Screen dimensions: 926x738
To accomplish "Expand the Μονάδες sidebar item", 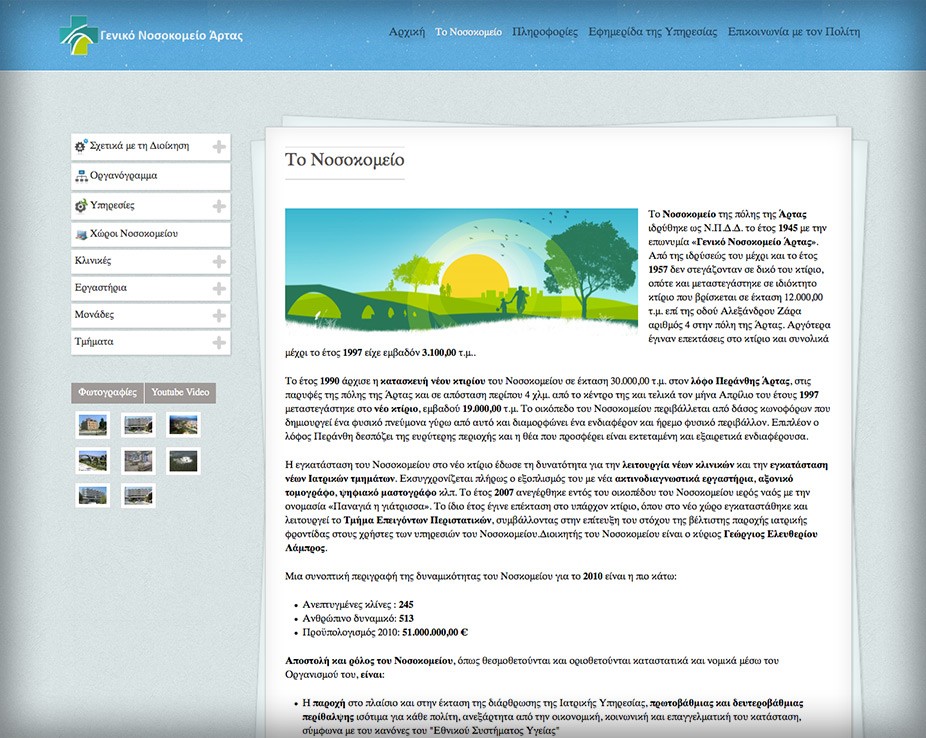I will tap(219, 316).
